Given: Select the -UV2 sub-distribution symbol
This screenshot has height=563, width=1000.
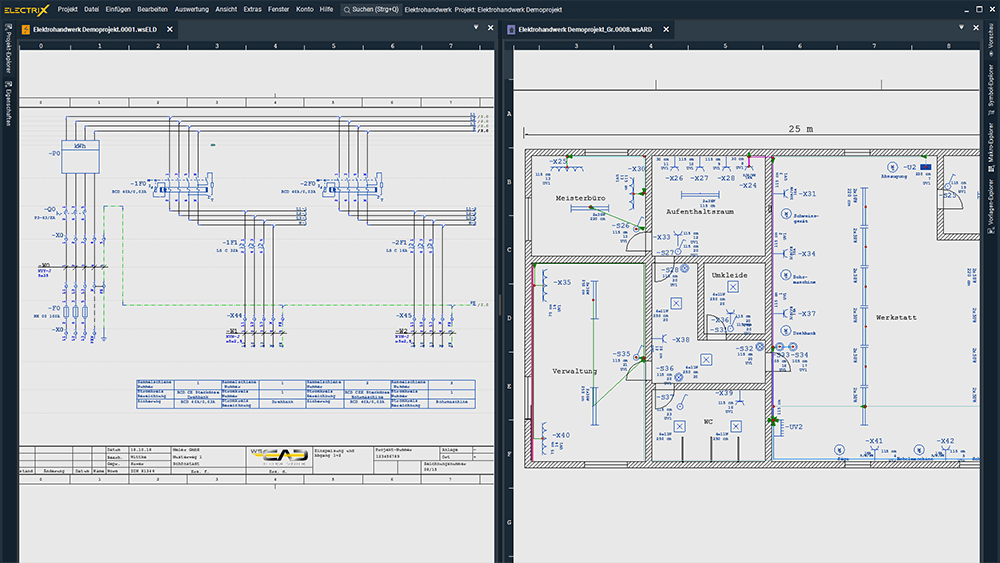Looking at the screenshot, I should click(x=779, y=426).
